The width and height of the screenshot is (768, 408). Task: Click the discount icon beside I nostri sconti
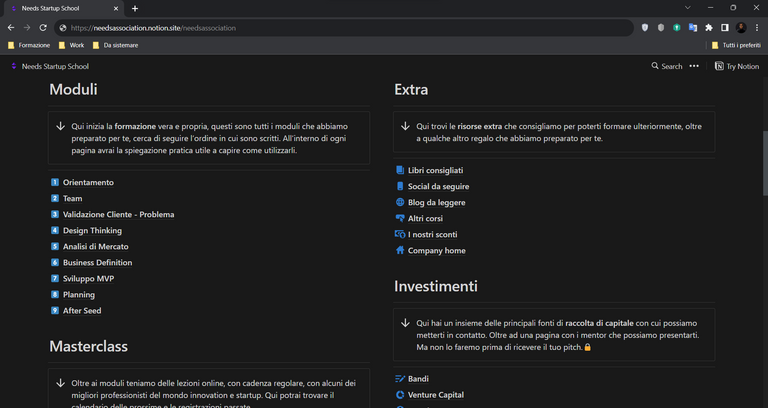[400, 235]
